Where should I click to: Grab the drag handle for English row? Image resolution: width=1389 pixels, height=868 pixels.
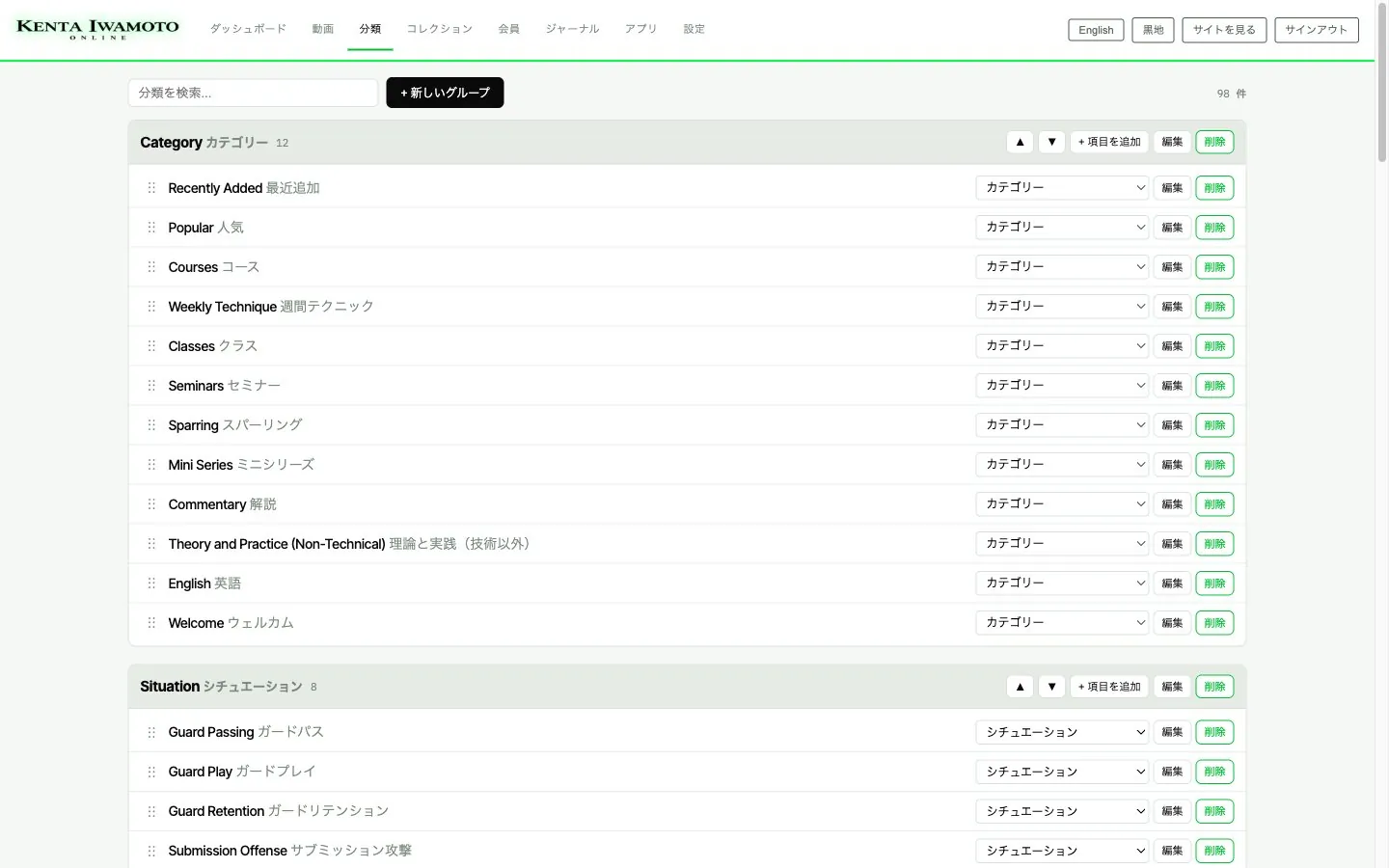pos(151,583)
